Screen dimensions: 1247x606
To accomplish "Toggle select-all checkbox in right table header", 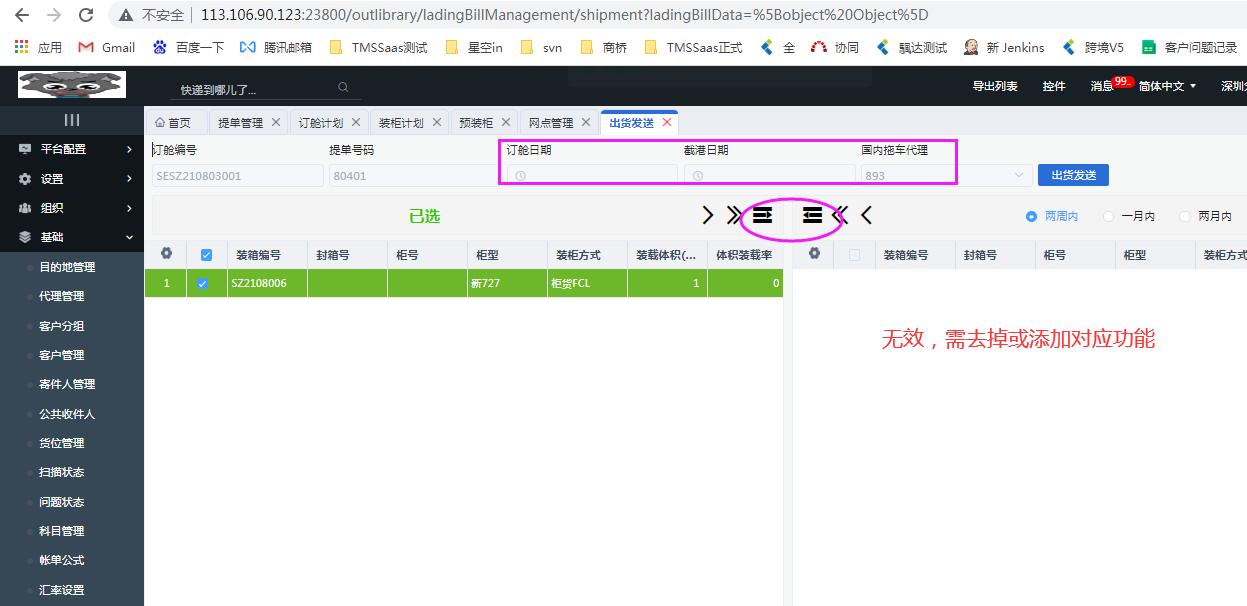I will pyautogui.click(x=854, y=255).
